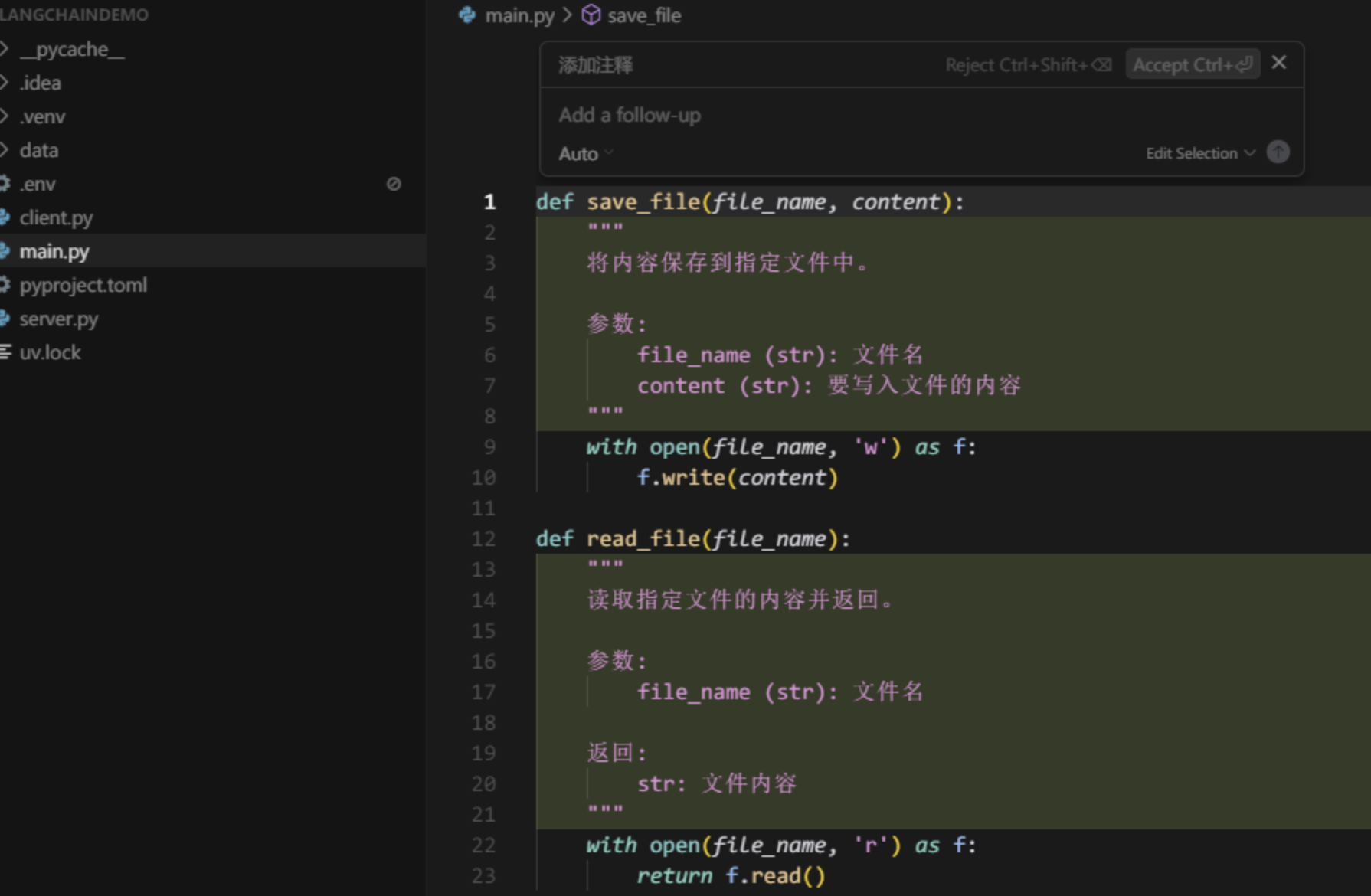Click the save_file breadcrumb symbol
The image size is (1371, 896).
coord(644,16)
